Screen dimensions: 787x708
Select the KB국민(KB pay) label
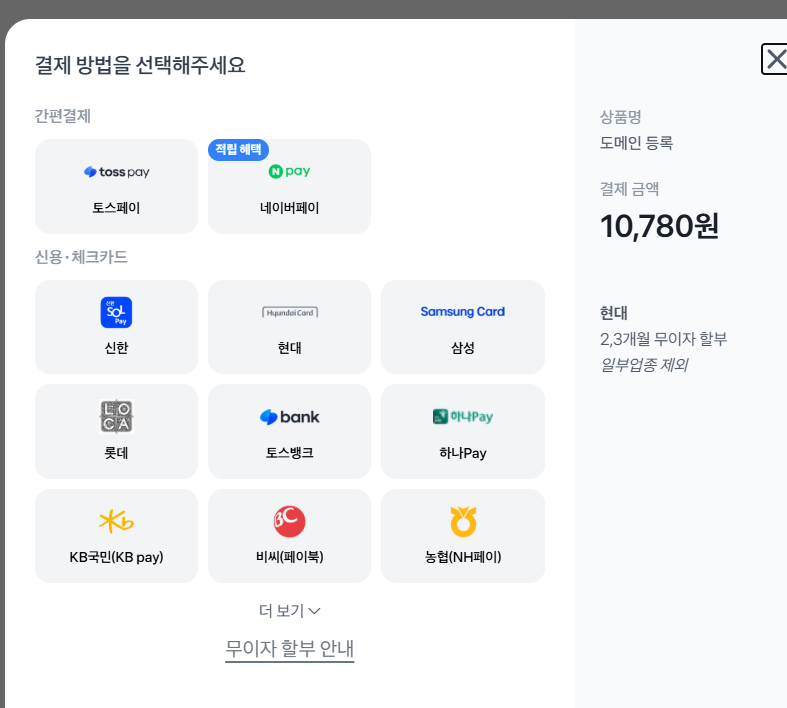click(116, 557)
